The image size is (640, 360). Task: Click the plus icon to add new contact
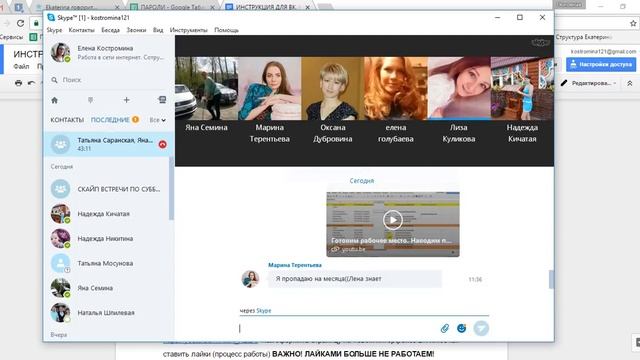tap(126, 100)
